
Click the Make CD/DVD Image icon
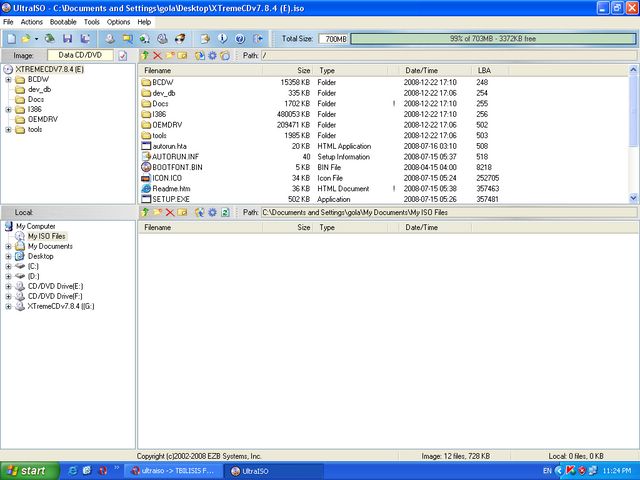110,39
